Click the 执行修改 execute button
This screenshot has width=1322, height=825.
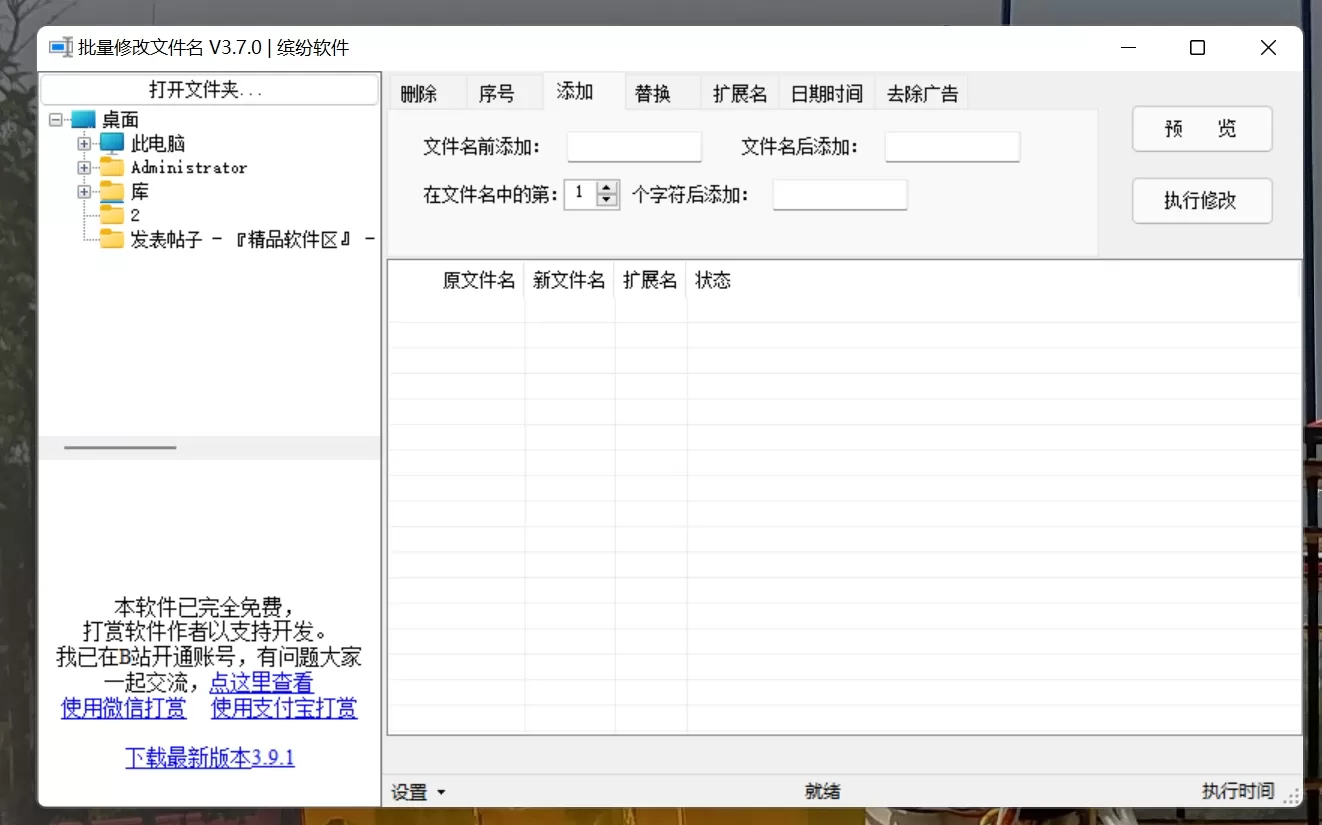[1201, 200]
